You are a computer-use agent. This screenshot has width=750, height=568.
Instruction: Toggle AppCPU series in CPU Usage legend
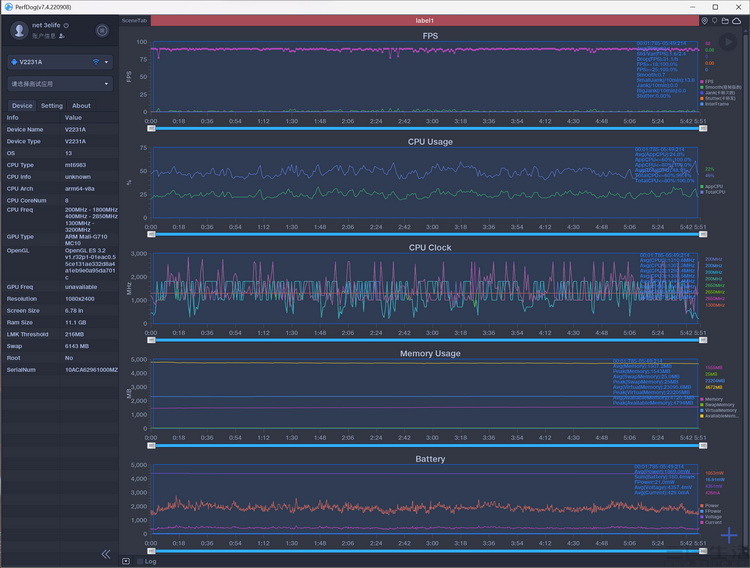(x=712, y=187)
